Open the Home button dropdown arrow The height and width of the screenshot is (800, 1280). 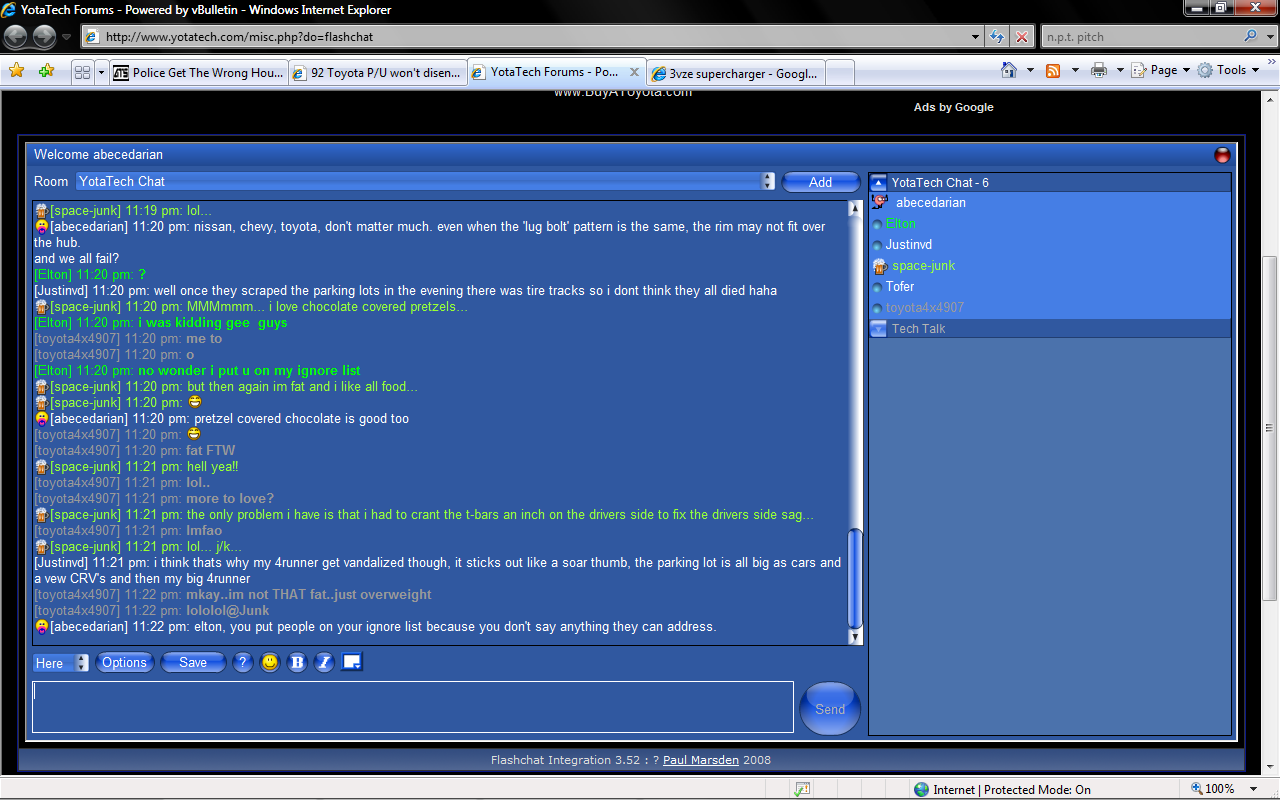[x=1030, y=70]
